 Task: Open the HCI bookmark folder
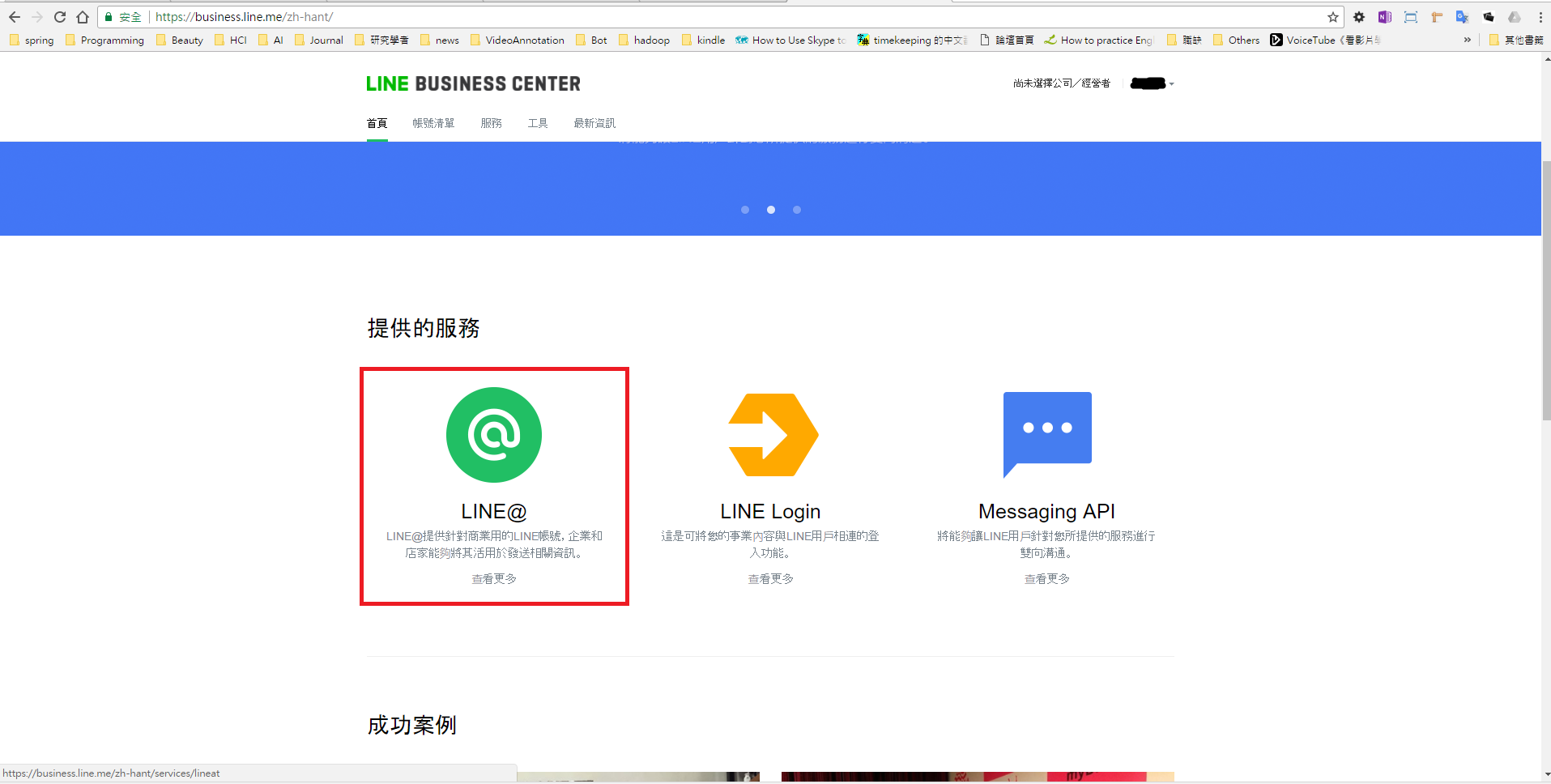coord(231,40)
